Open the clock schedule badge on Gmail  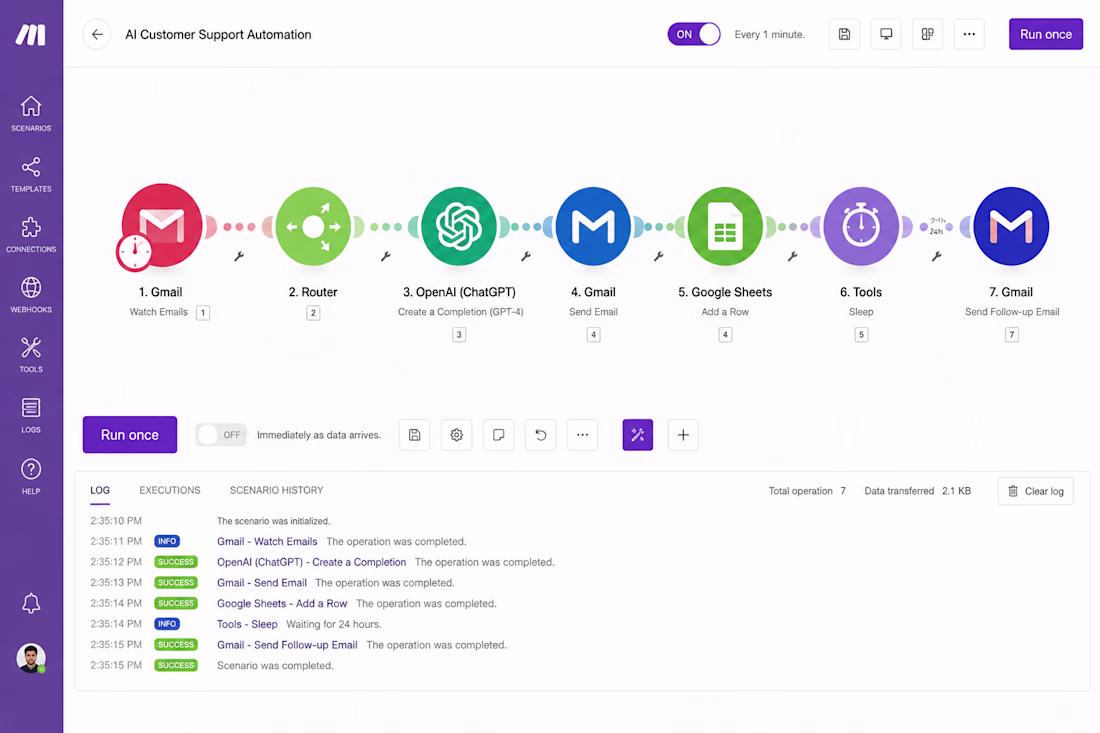(x=135, y=252)
